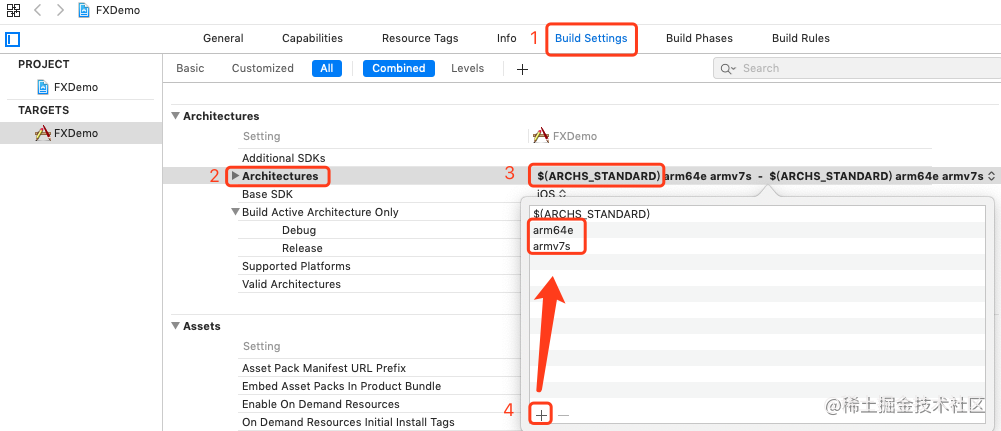Select the FXDemo target app icon
The height and width of the screenshot is (431, 1001).
pyautogui.click(x=42, y=133)
